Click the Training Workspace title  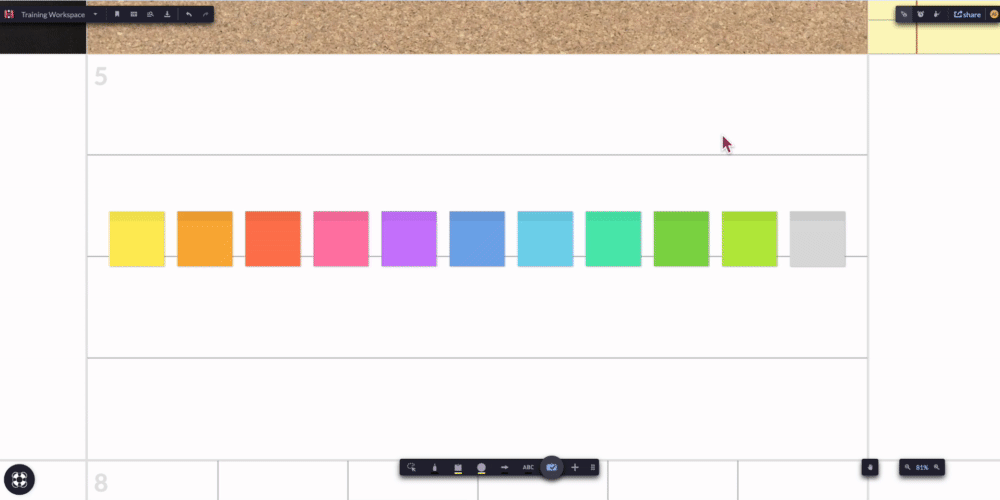point(53,14)
